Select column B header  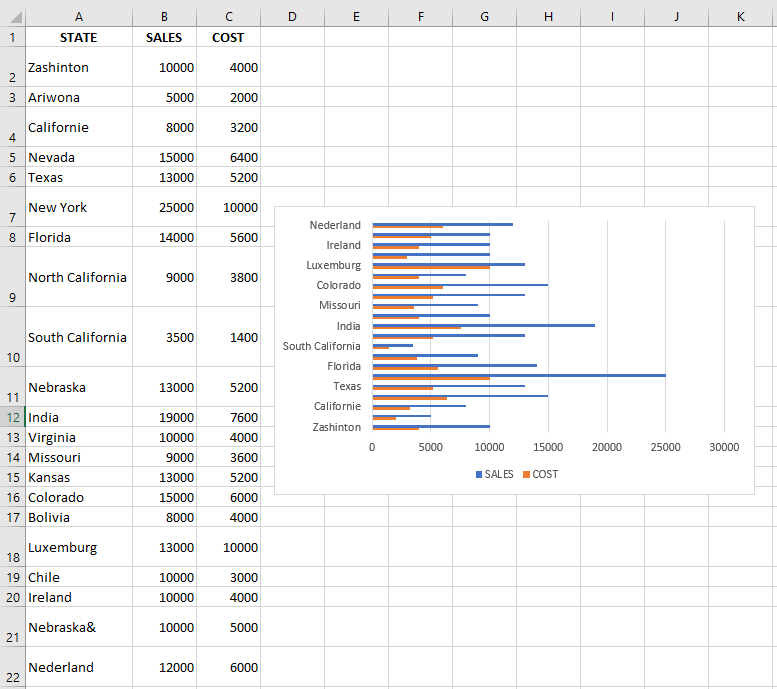click(x=164, y=17)
